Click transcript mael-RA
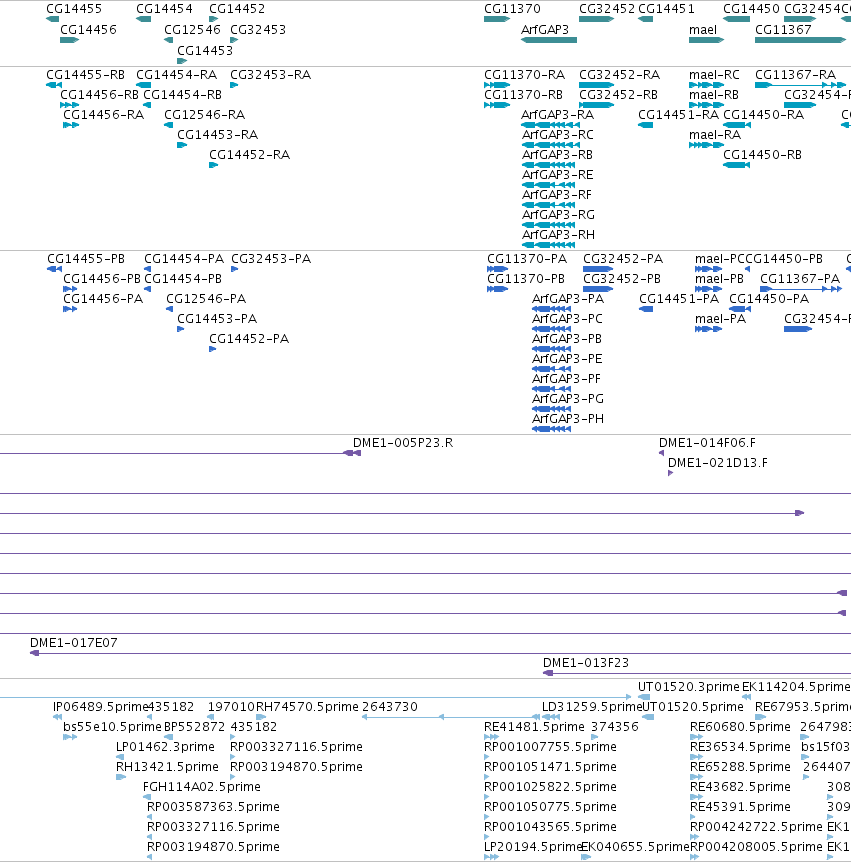Viewport: 851px width, 862px height. pyautogui.click(x=706, y=145)
